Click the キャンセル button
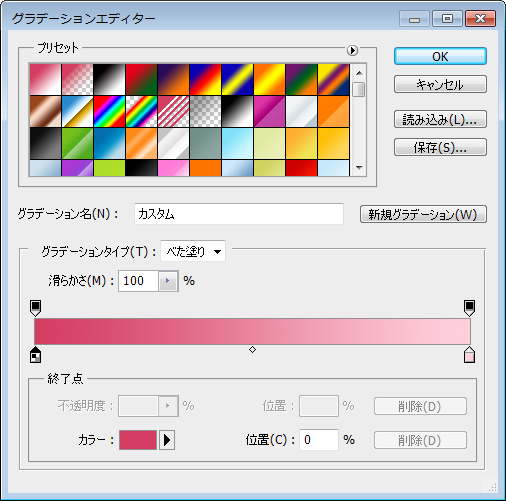Image resolution: width=506 pixels, height=501 pixels. (x=440, y=84)
